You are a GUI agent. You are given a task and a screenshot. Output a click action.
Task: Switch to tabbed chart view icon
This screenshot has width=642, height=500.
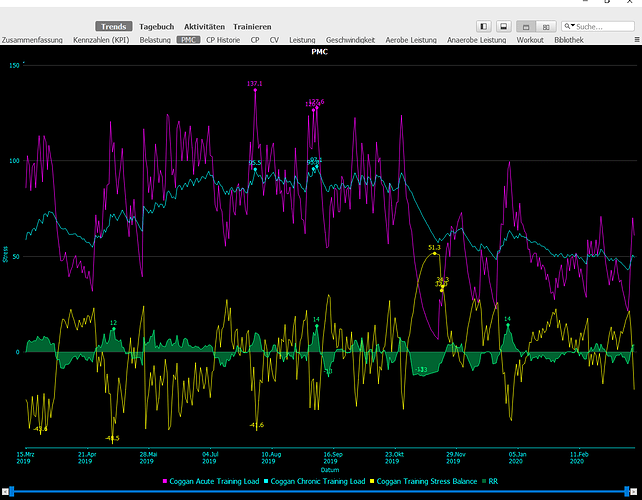[x=526, y=27]
